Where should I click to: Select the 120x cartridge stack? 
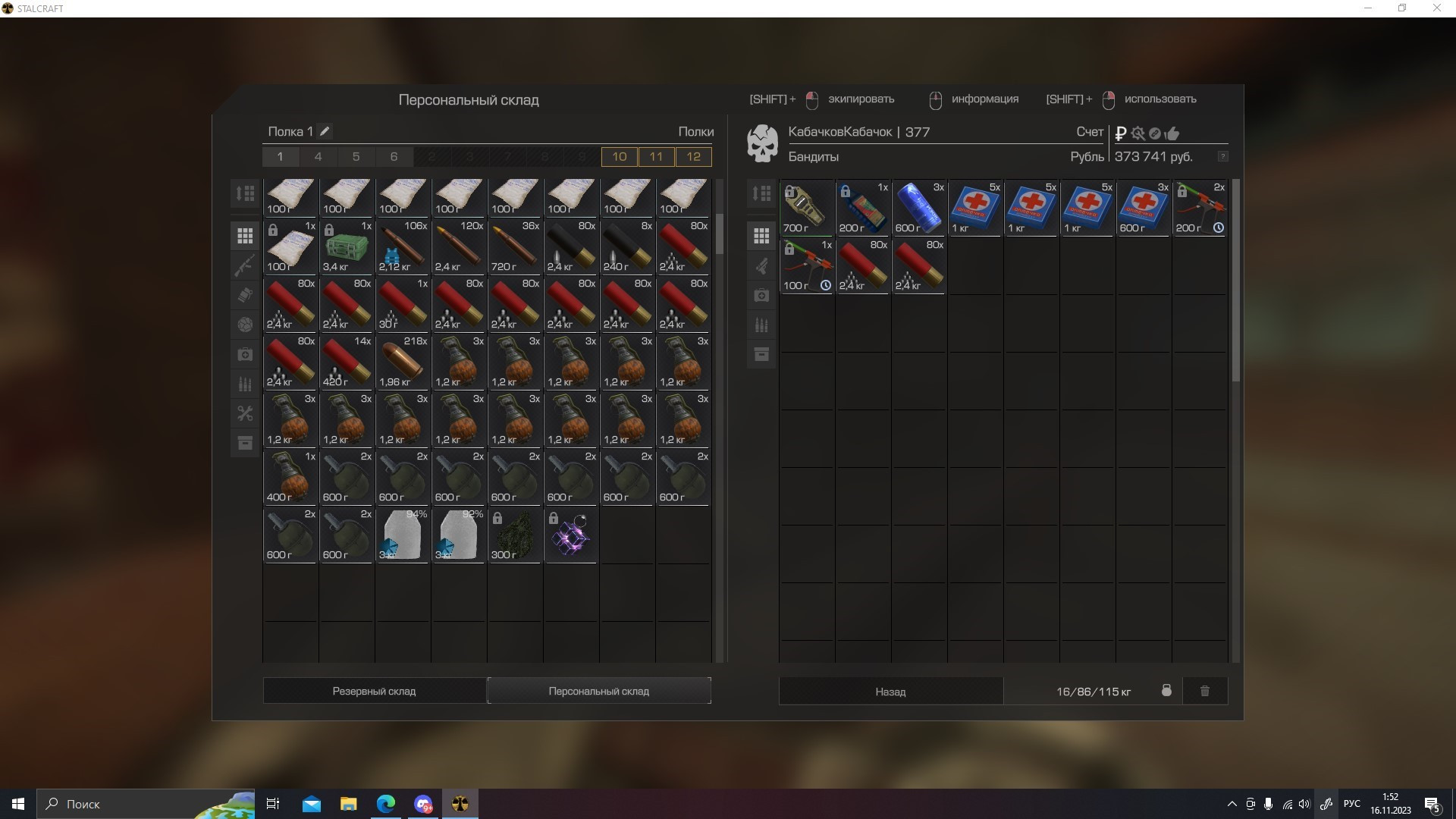pos(459,246)
